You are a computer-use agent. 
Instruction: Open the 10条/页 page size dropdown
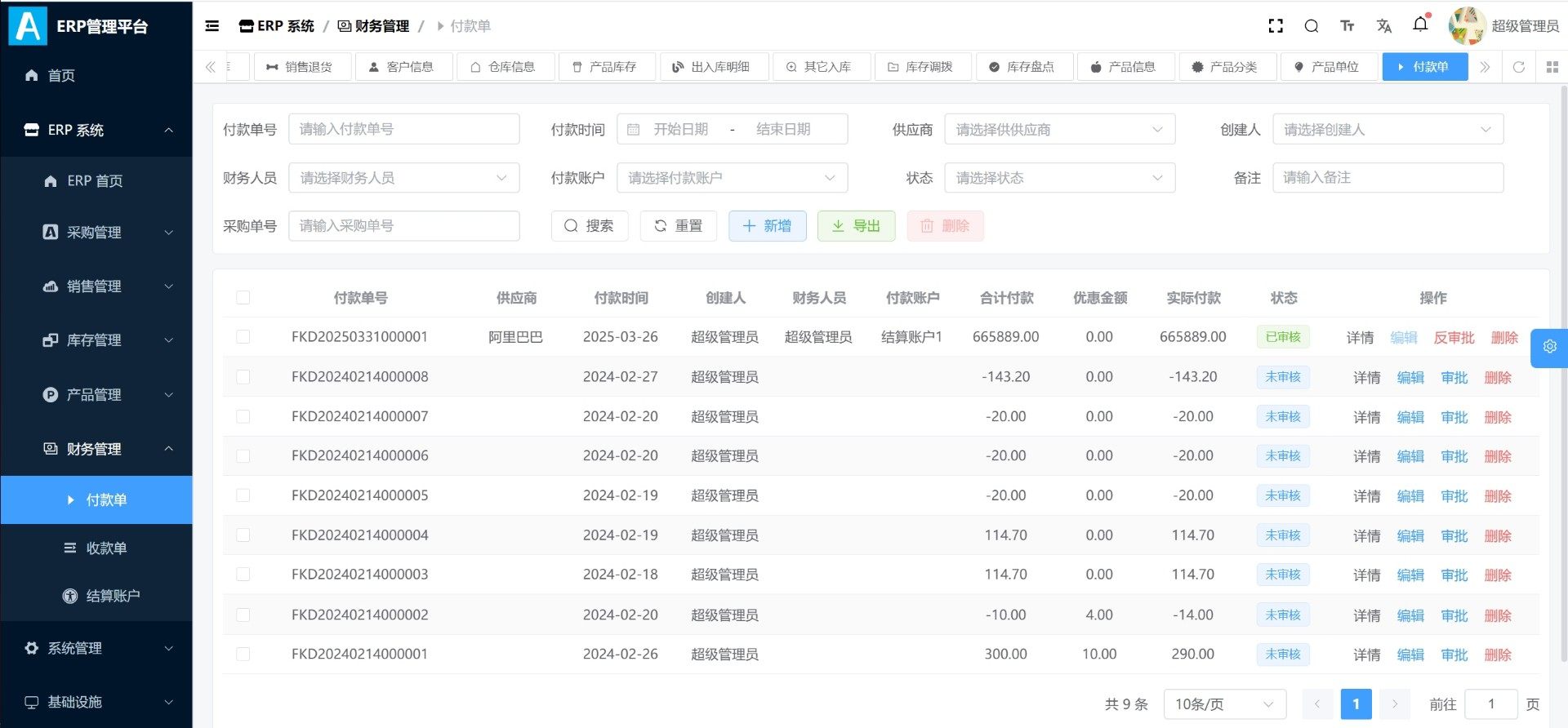point(1223,704)
